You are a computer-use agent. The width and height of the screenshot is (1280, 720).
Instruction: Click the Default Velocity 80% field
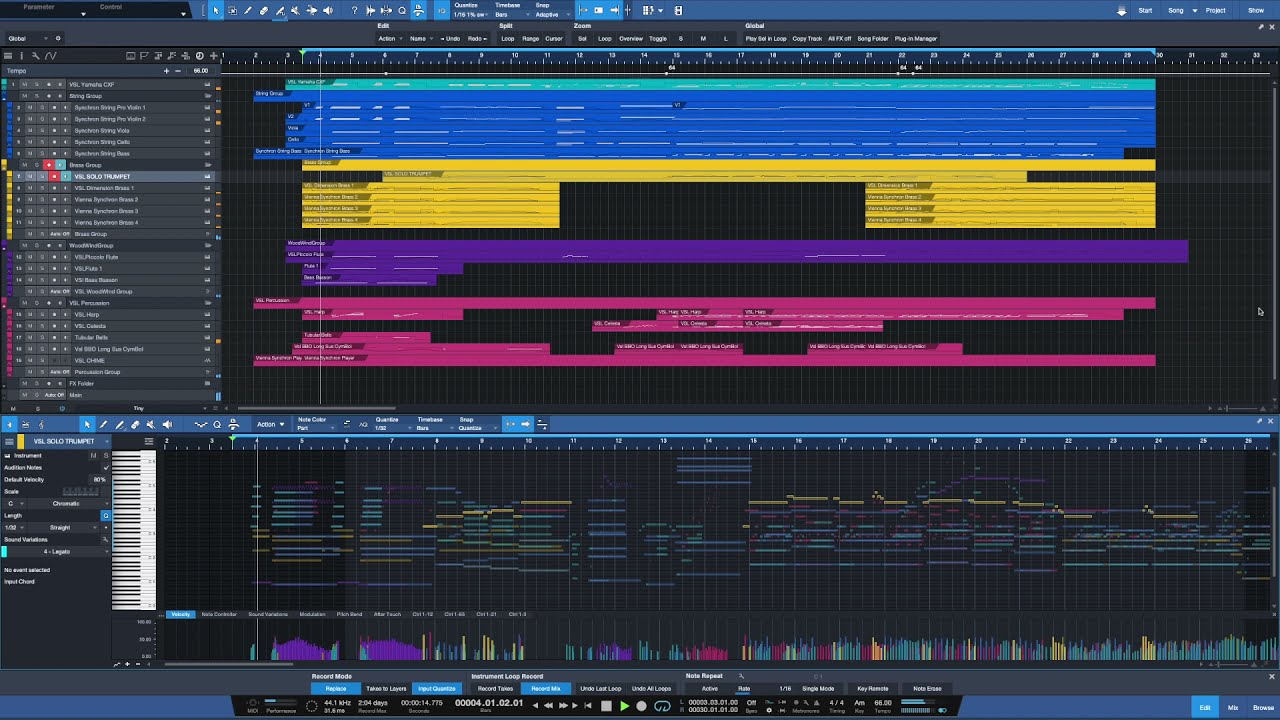[x=99, y=479]
